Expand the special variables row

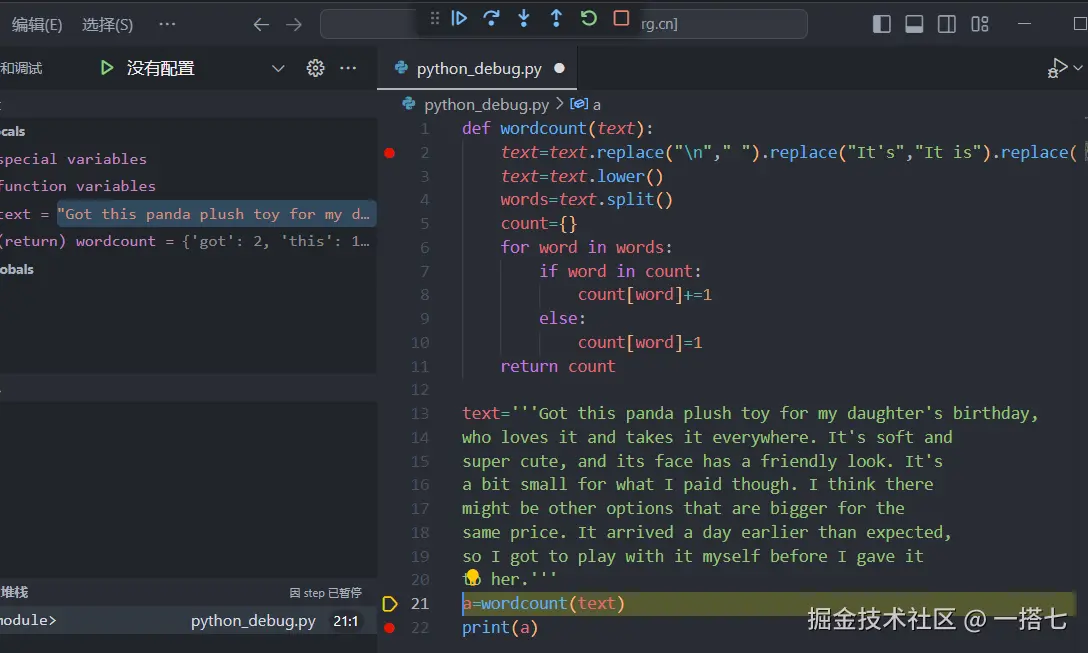(74, 159)
